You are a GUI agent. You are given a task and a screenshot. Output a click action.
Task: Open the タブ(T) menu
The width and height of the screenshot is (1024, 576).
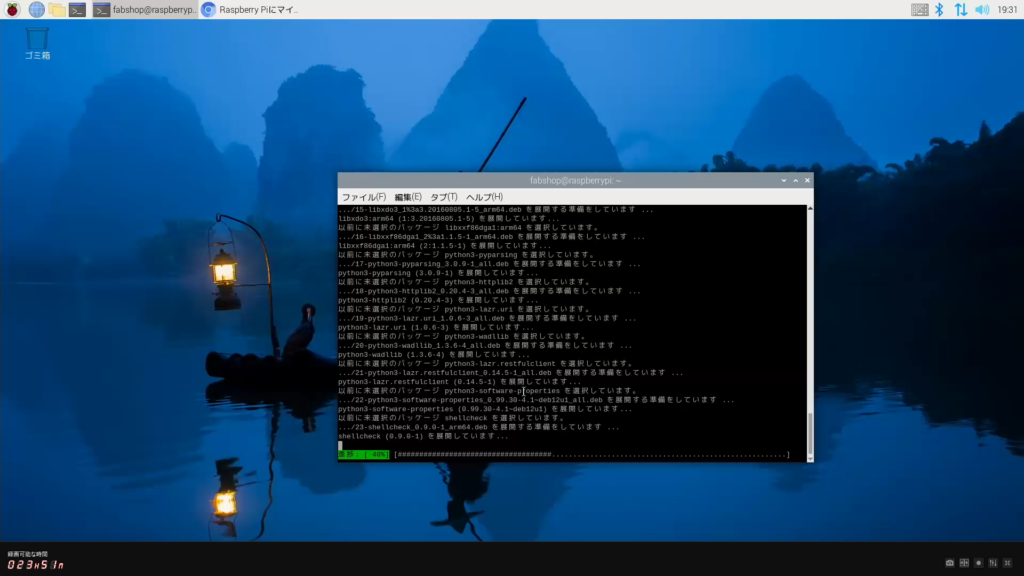click(x=443, y=197)
